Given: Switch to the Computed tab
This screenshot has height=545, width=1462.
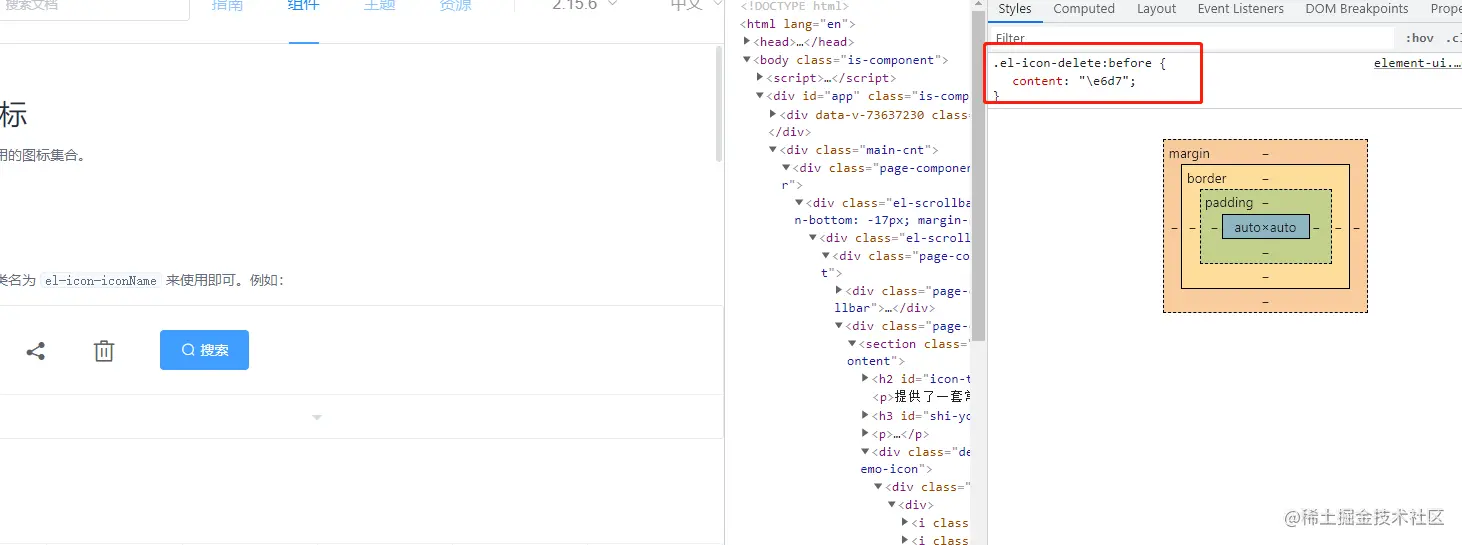Looking at the screenshot, I should 1083,9.
